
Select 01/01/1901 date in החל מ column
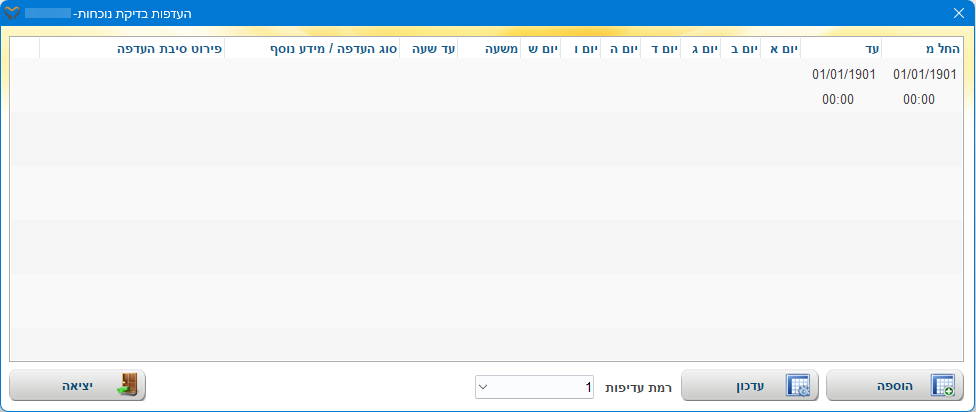[x=924, y=74]
